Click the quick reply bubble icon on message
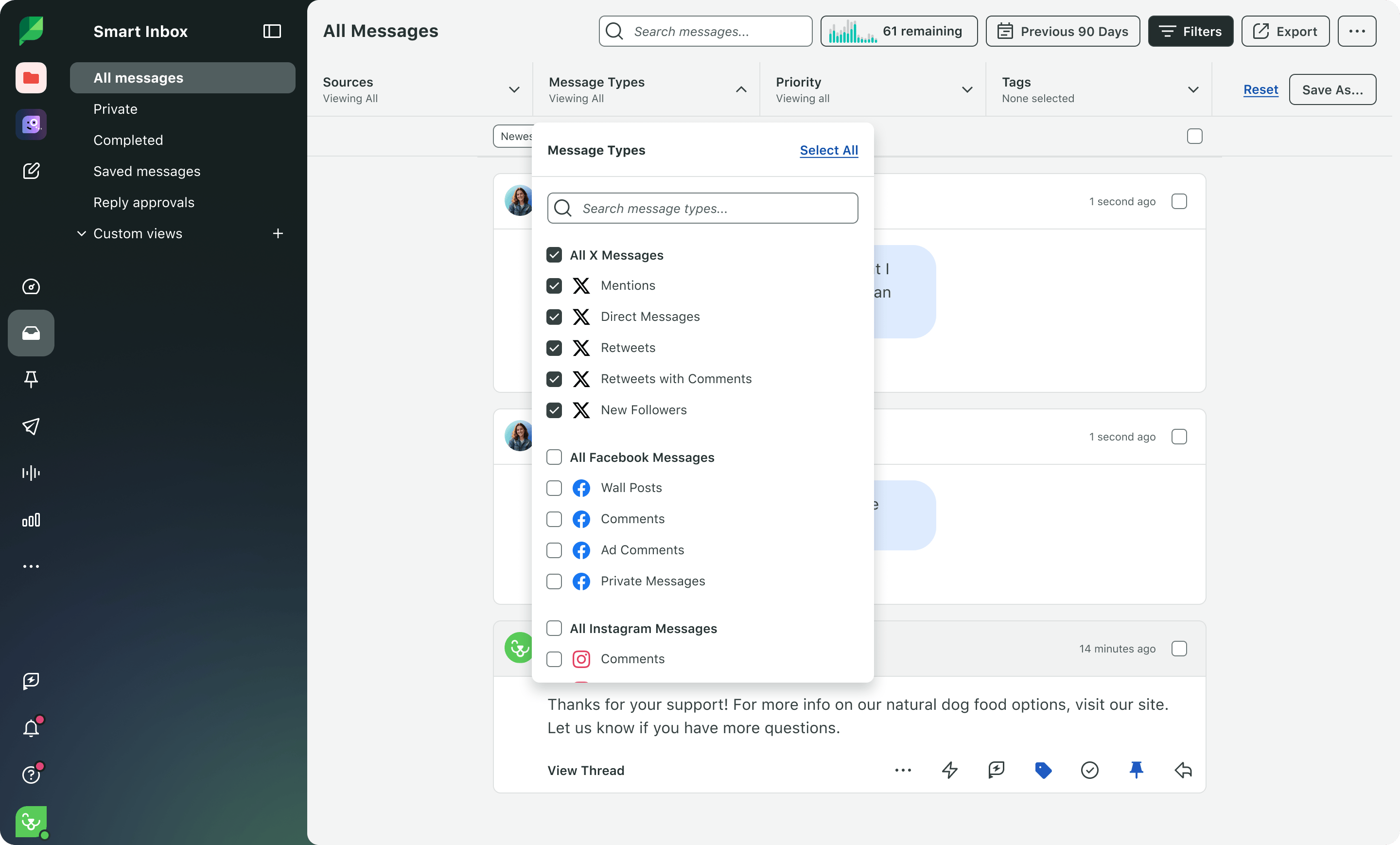The height and width of the screenshot is (845, 1400). coord(997,770)
